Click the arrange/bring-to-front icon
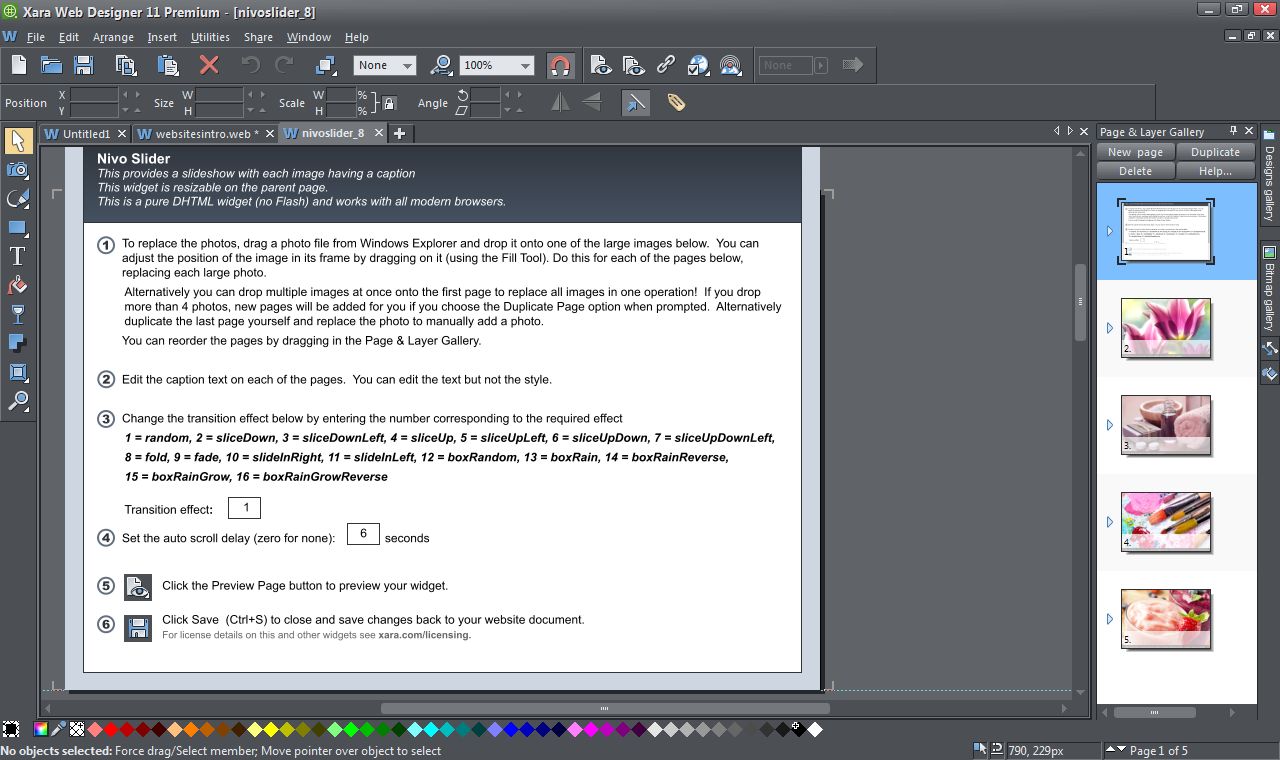 pyautogui.click(x=325, y=66)
